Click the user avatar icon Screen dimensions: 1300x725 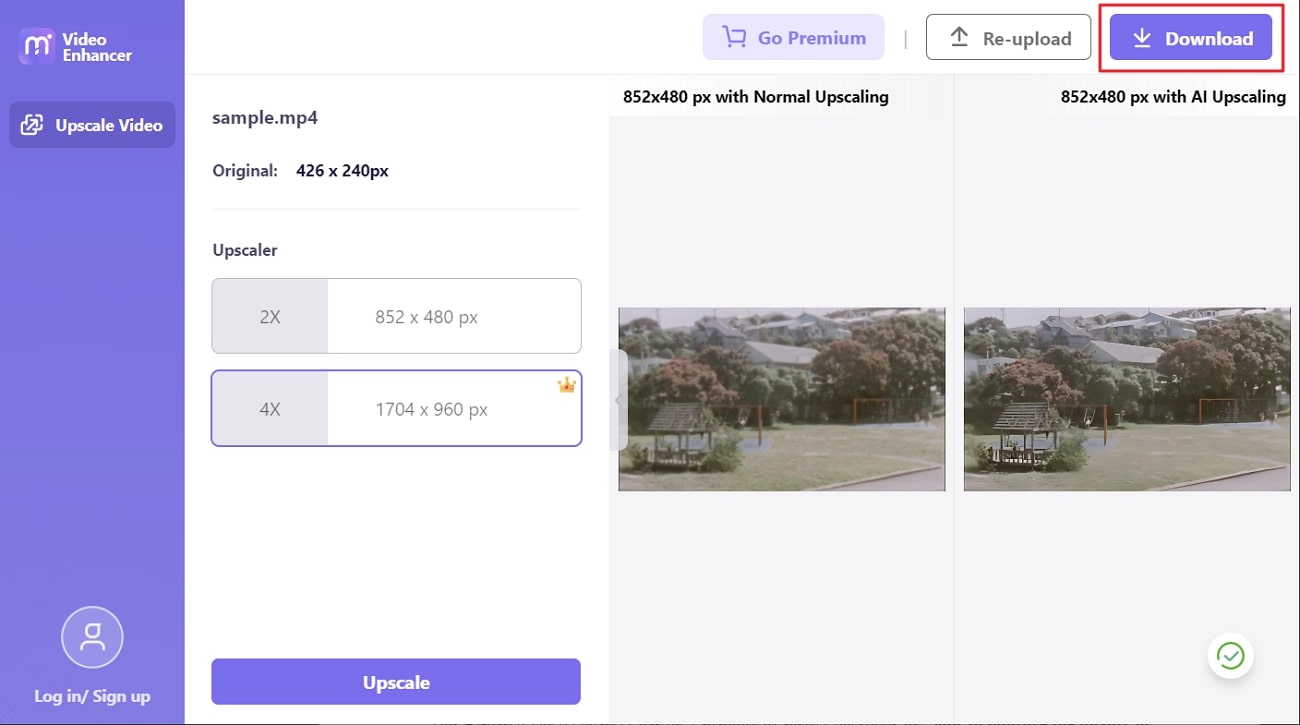[x=92, y=637]
